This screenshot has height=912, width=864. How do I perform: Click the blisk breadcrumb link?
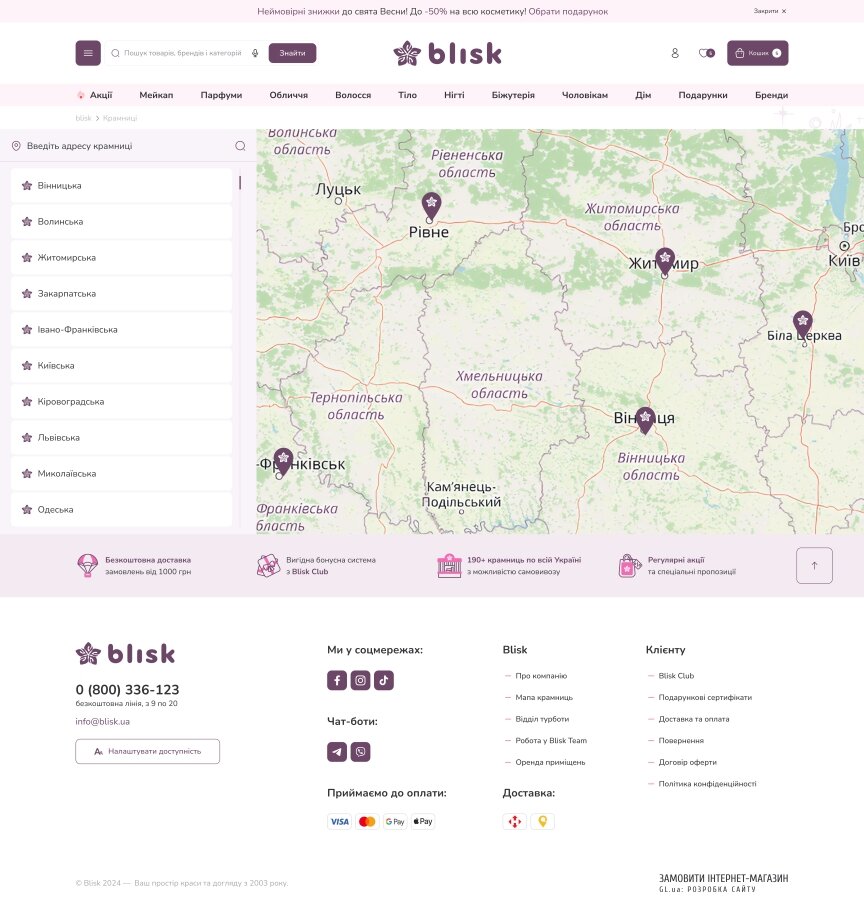[83, 118]
